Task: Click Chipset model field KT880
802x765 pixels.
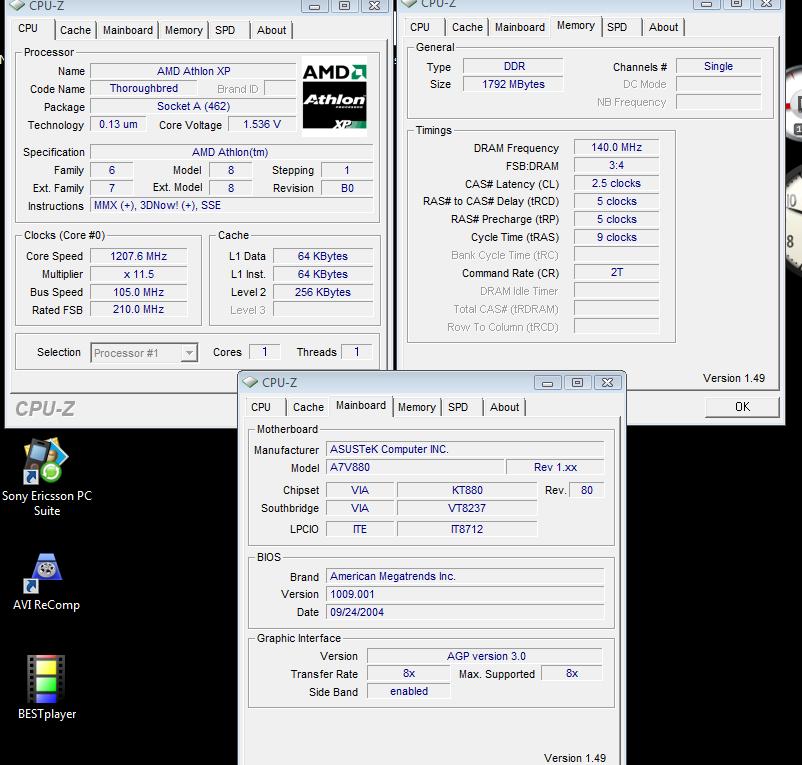Action: (x=467, y=490)
